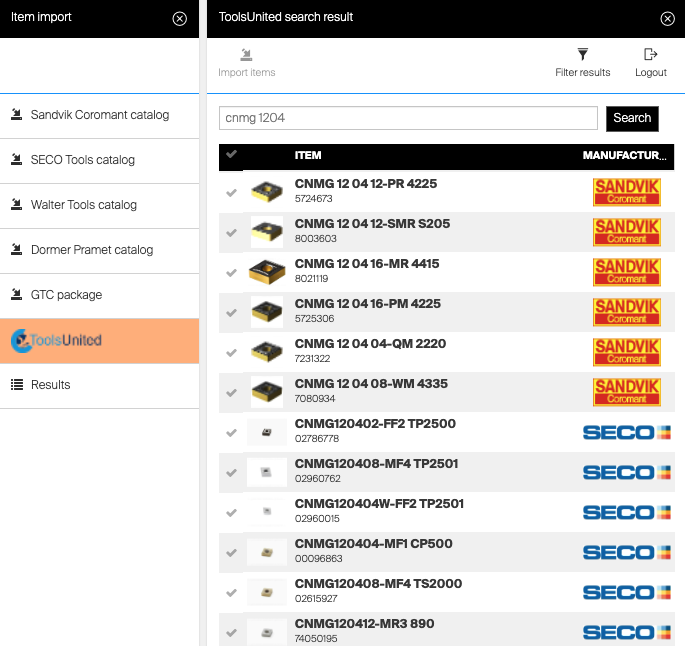Open the Sandvik Coromant catalog
The height and width of the screenshot is (646, 685).
[x=99, y=115]
